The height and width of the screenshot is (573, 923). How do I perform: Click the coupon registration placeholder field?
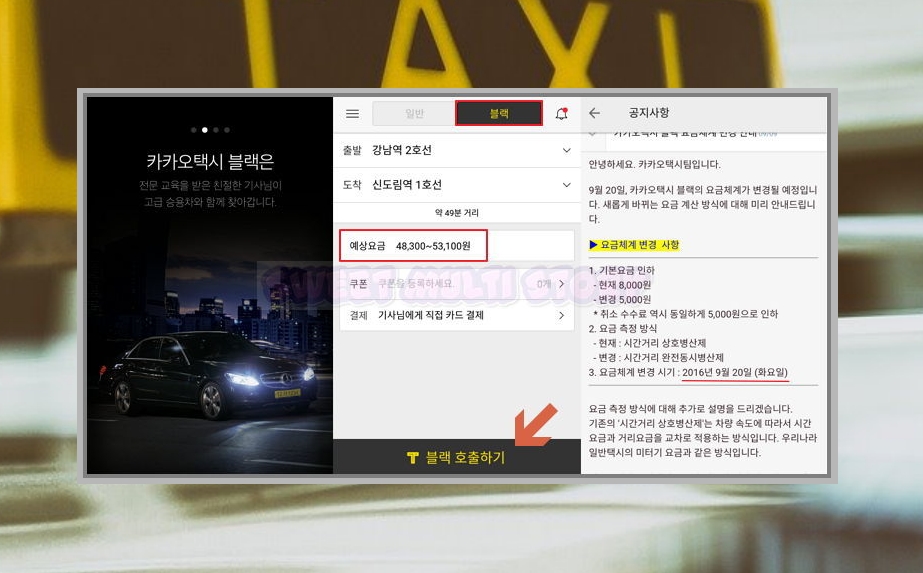pos(416,284)
